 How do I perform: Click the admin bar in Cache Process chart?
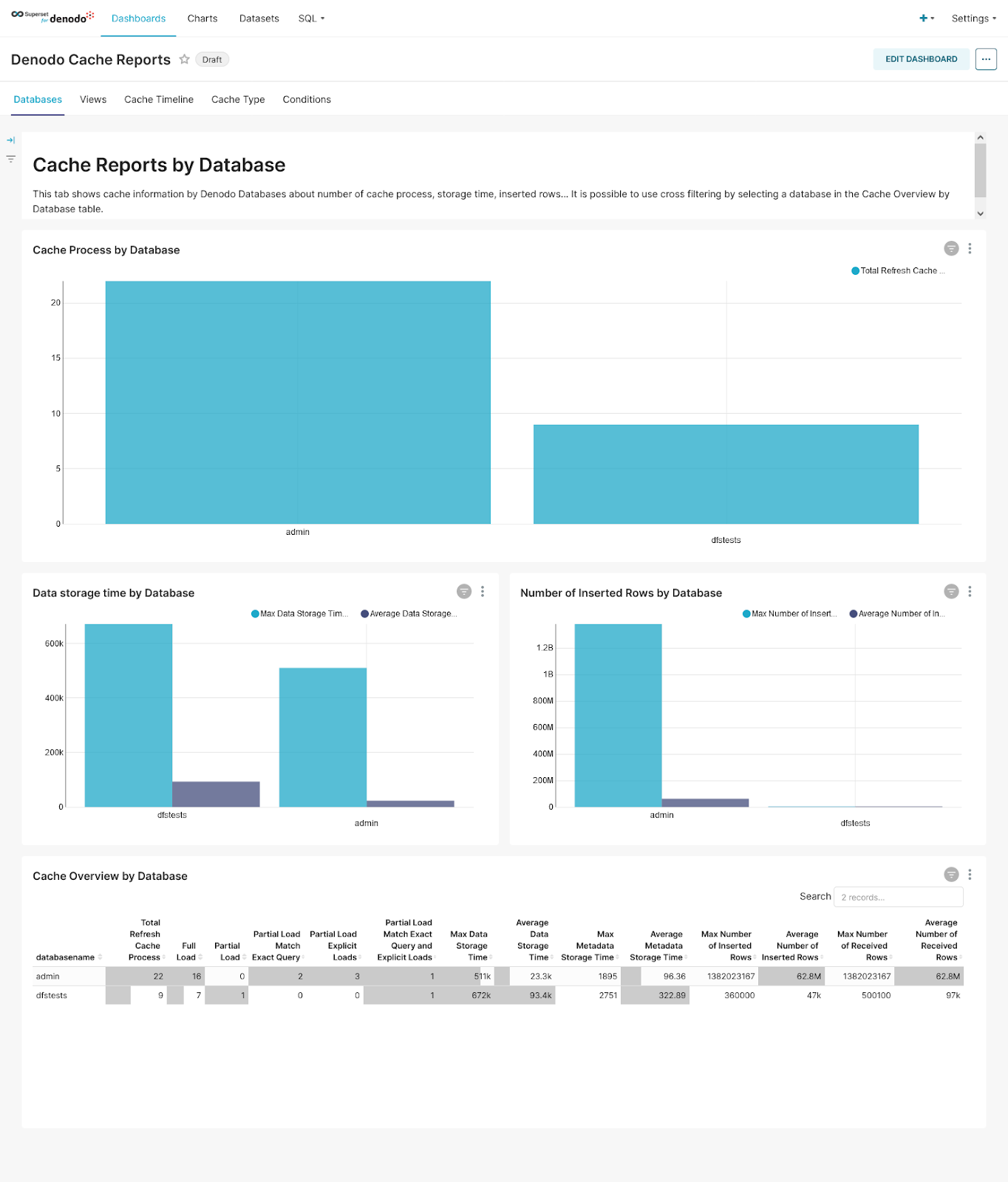298,403
